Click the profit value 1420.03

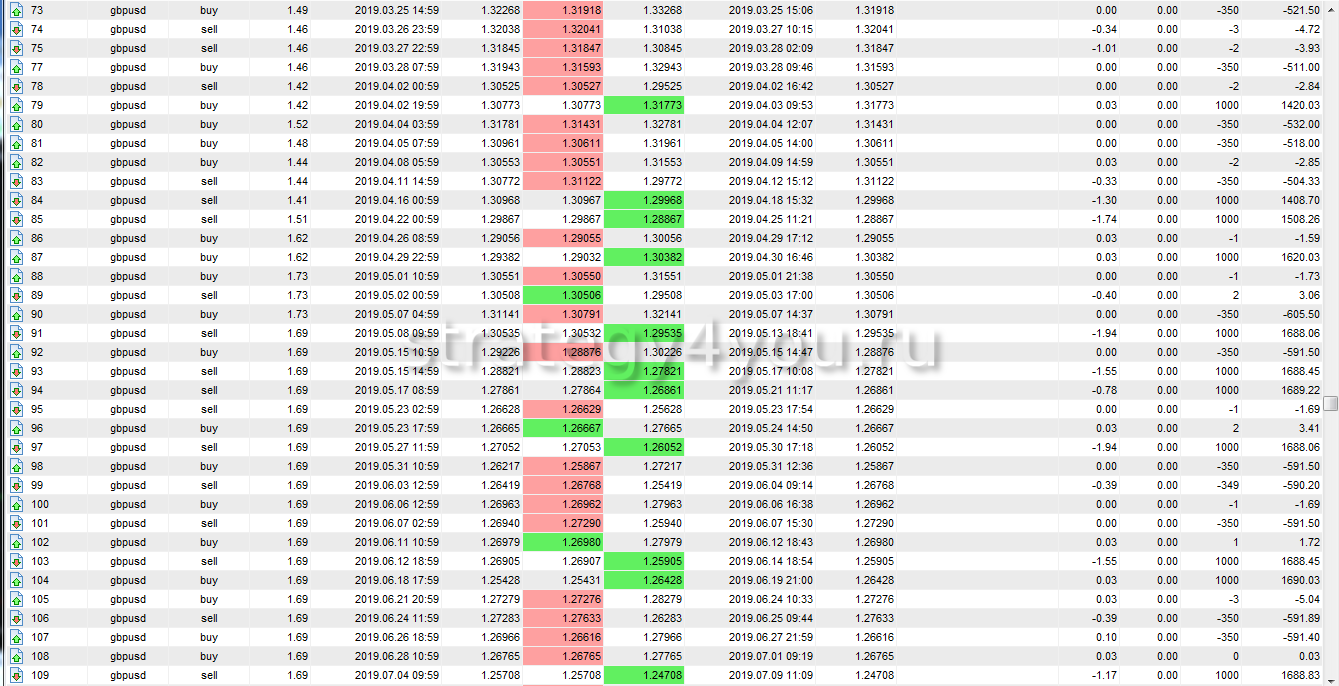click(x=1299, y=105)
